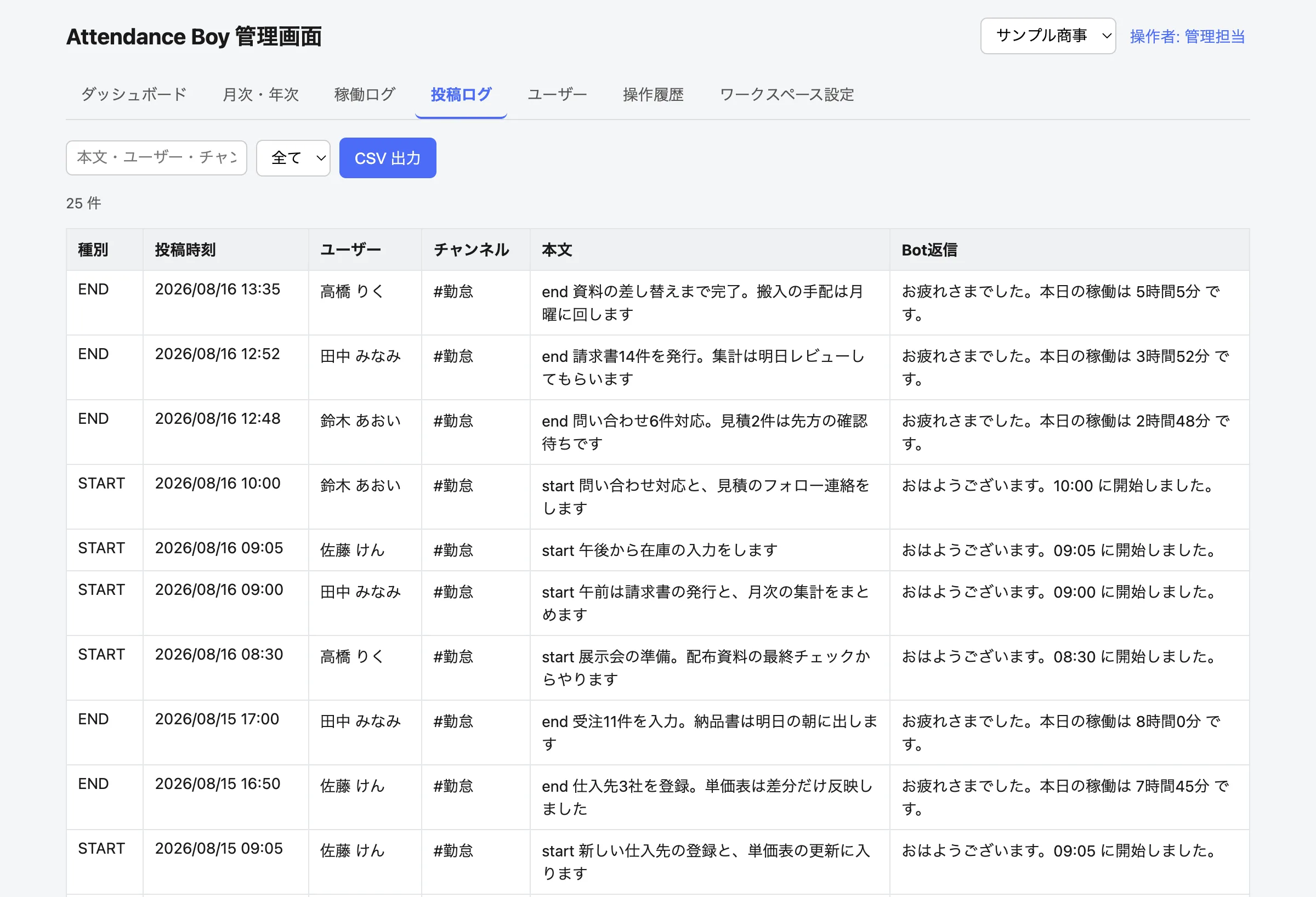This screenshot has height=897, width=1316.
Task: Select the timestamp 2026/08/16 12:52
Action: point(218,354)
